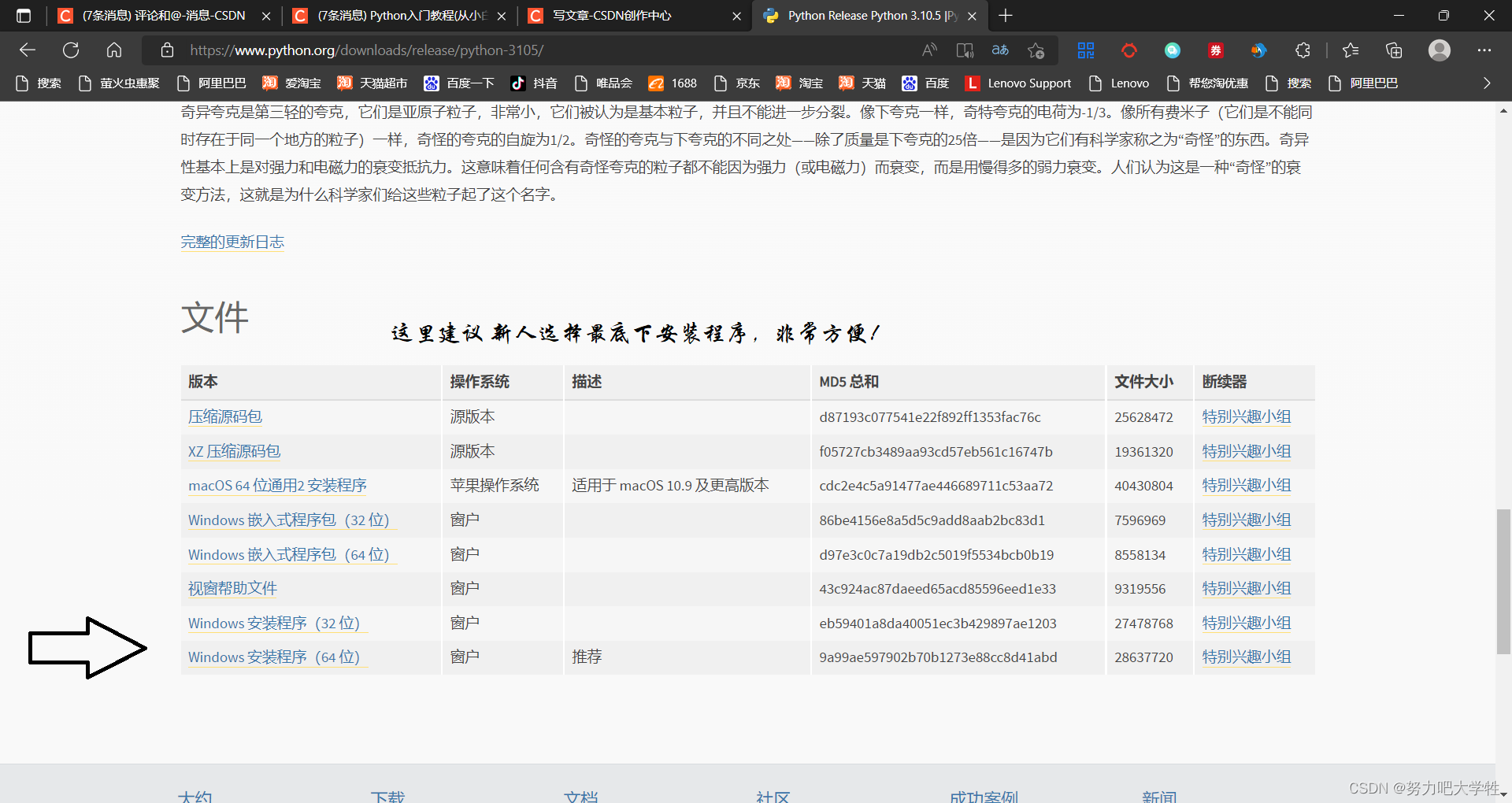Screen dimensions: 1512x803
Task: Open the browser home page icon
Action: click(x=114, y=50)
